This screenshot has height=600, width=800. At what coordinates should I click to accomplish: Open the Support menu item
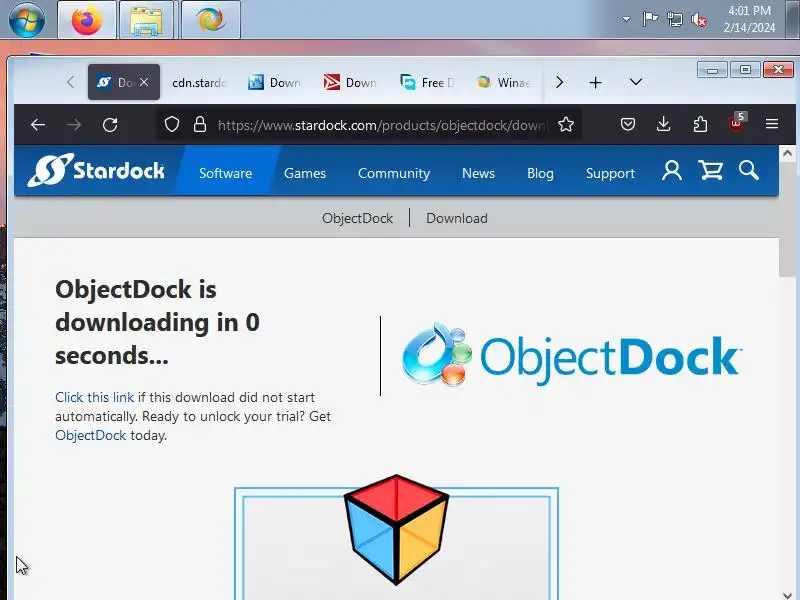pos(610,173)
